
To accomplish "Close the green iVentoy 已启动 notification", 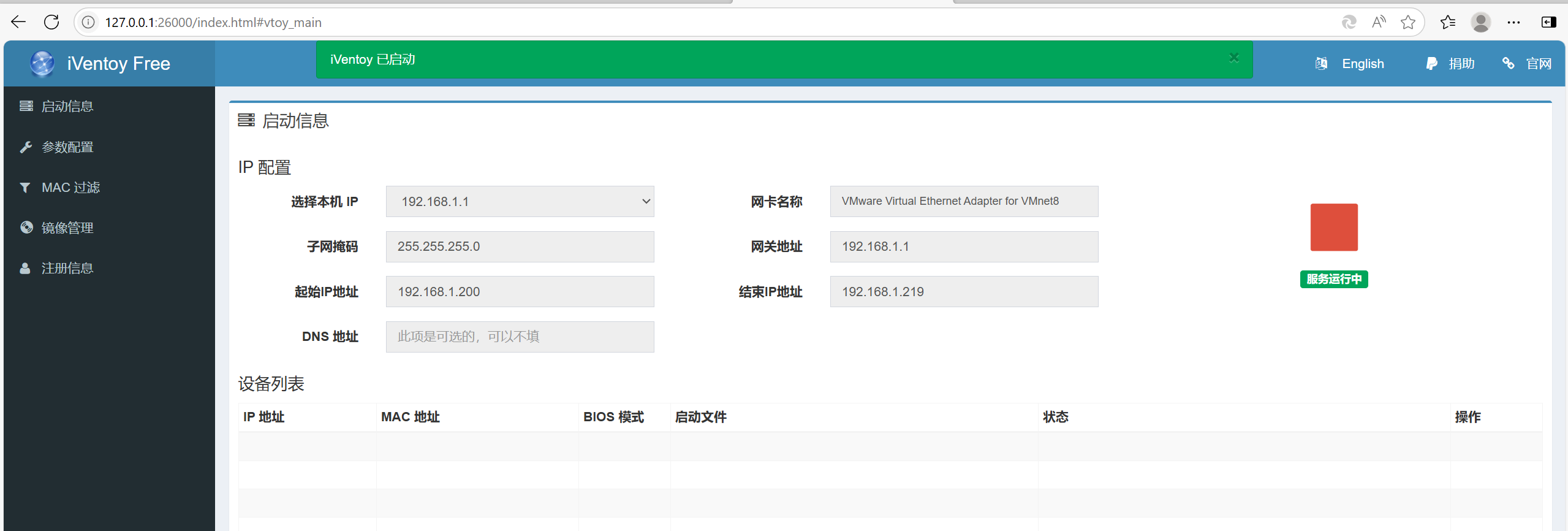I will tap(1234, 58).
